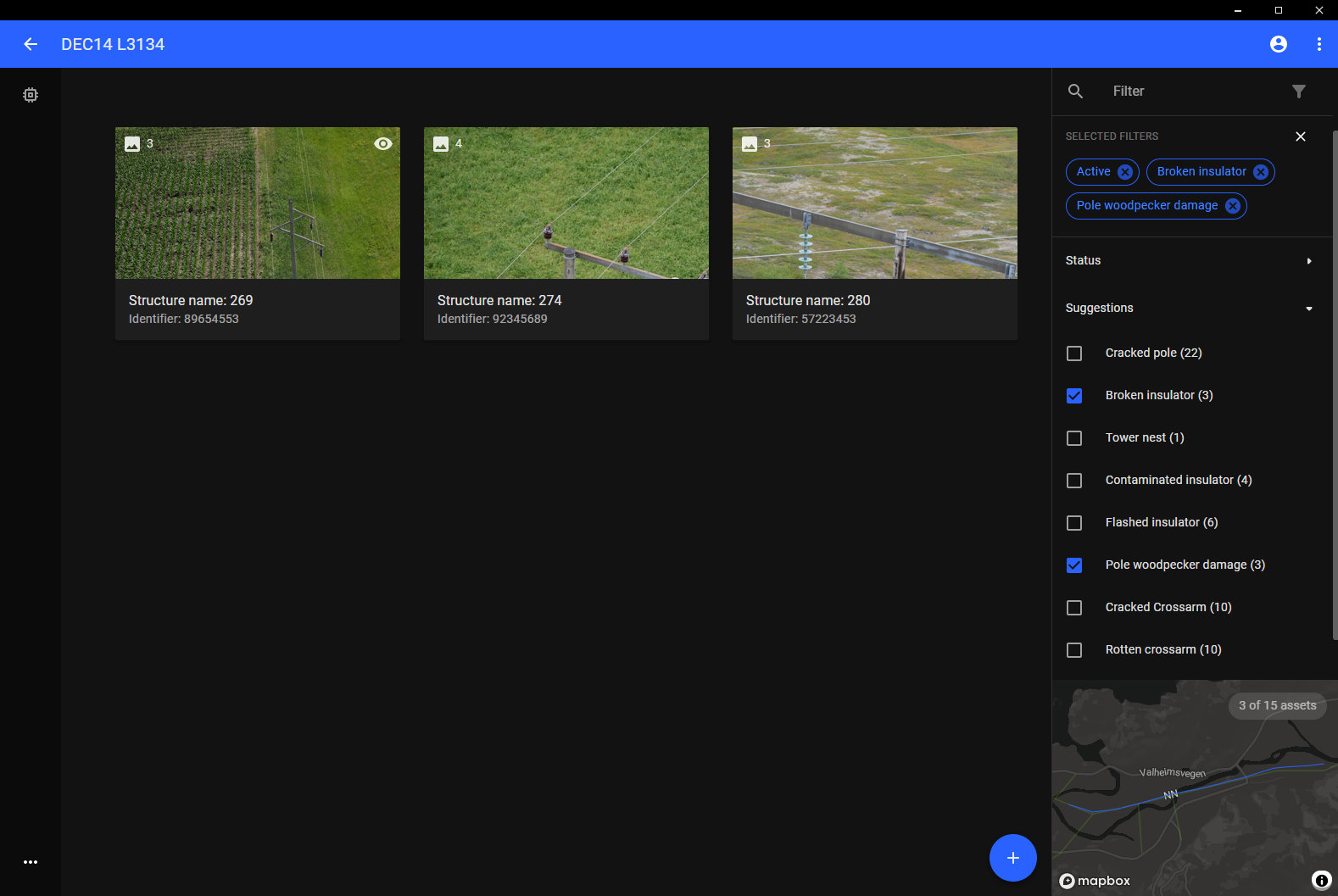Click the chip icon in the left sidebar

[x=31, y=95]
